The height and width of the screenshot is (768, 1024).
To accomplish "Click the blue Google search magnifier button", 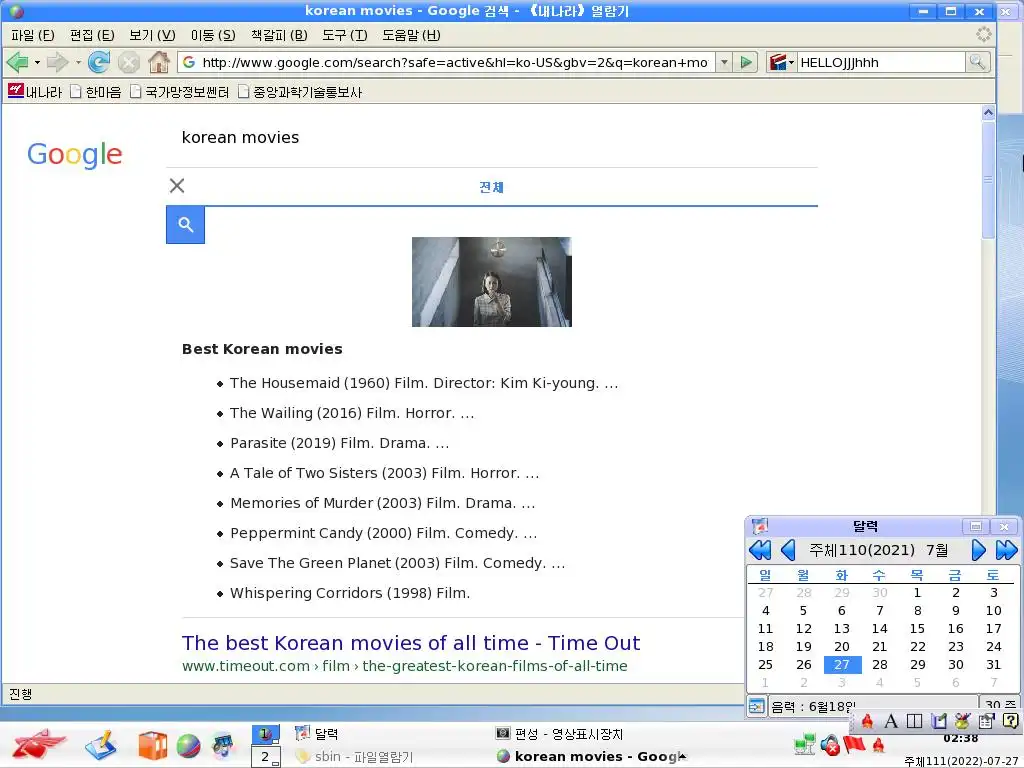I will [185, 225].
